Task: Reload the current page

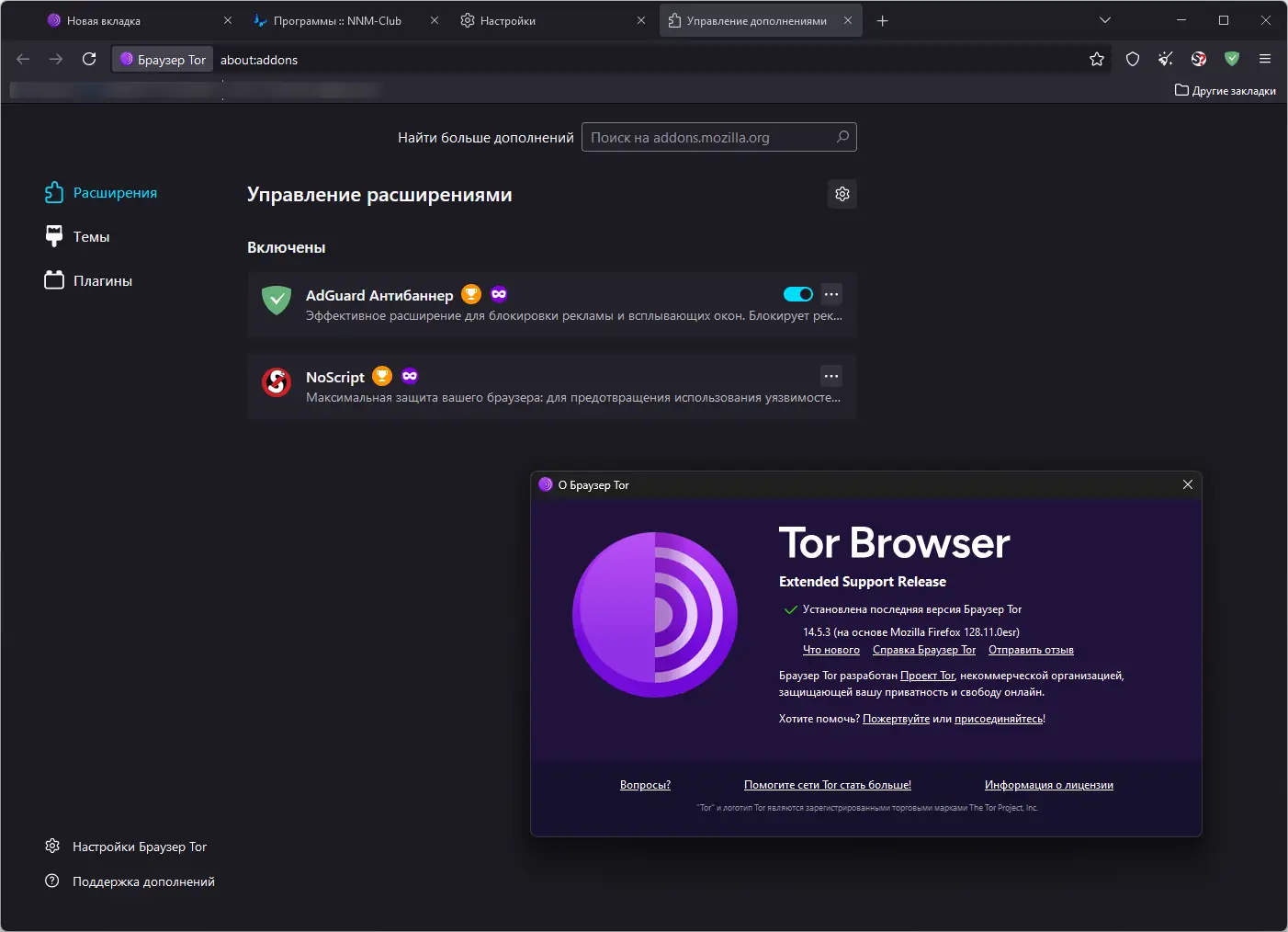Action: [x=89, y=59]
